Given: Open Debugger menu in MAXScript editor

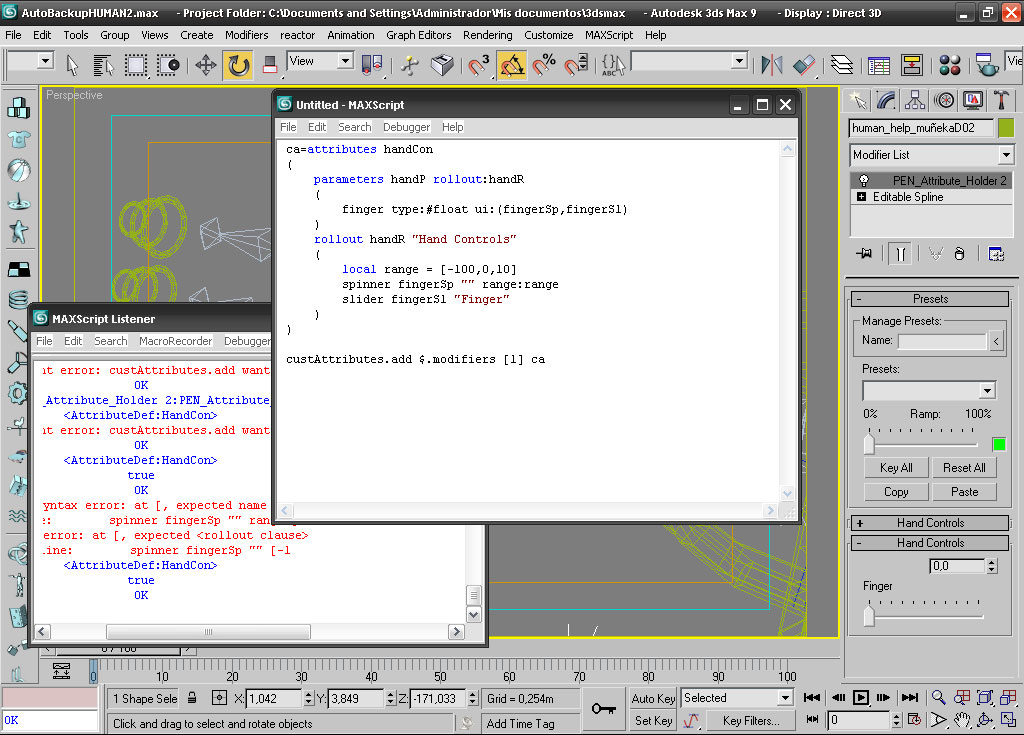Looking at the screenshot, I should pos(406,127).
